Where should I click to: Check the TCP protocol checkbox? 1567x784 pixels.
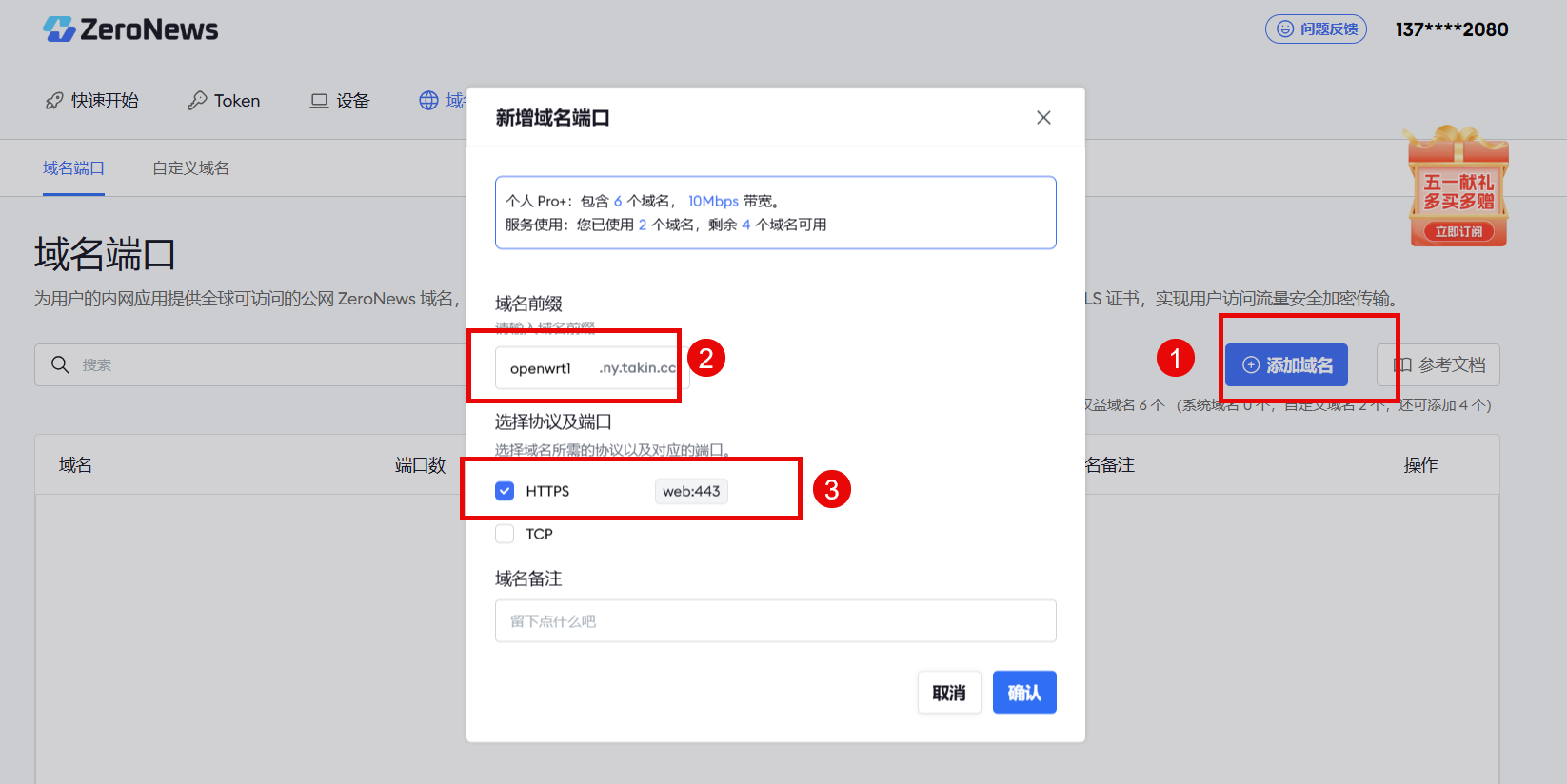pos(505,534)
